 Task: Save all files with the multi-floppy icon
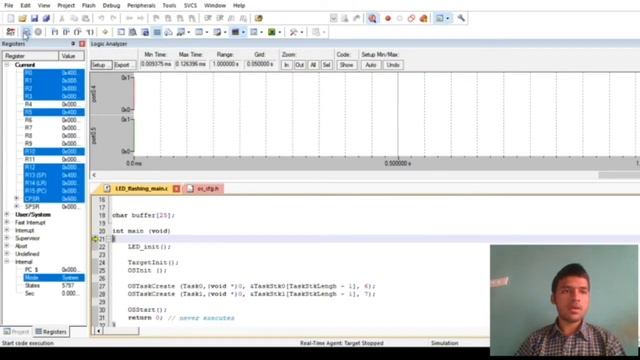coord(46,18)
